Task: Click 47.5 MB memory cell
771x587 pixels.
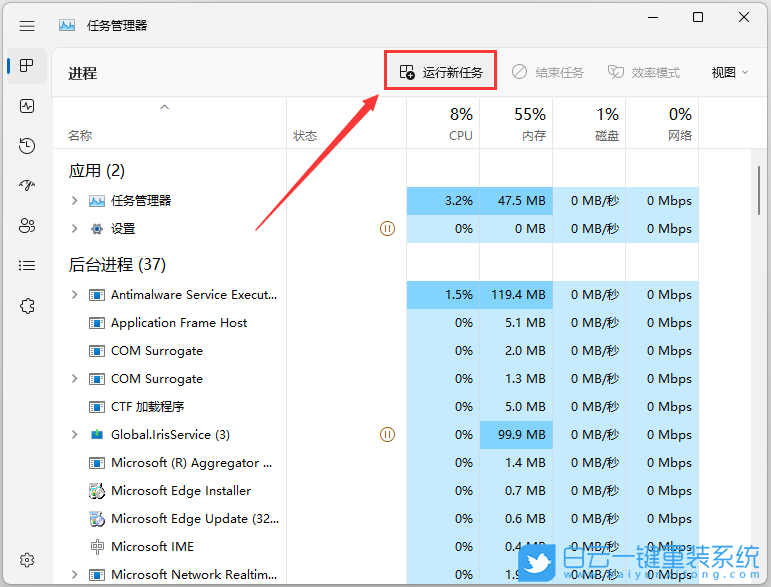Action: [516, 201]
